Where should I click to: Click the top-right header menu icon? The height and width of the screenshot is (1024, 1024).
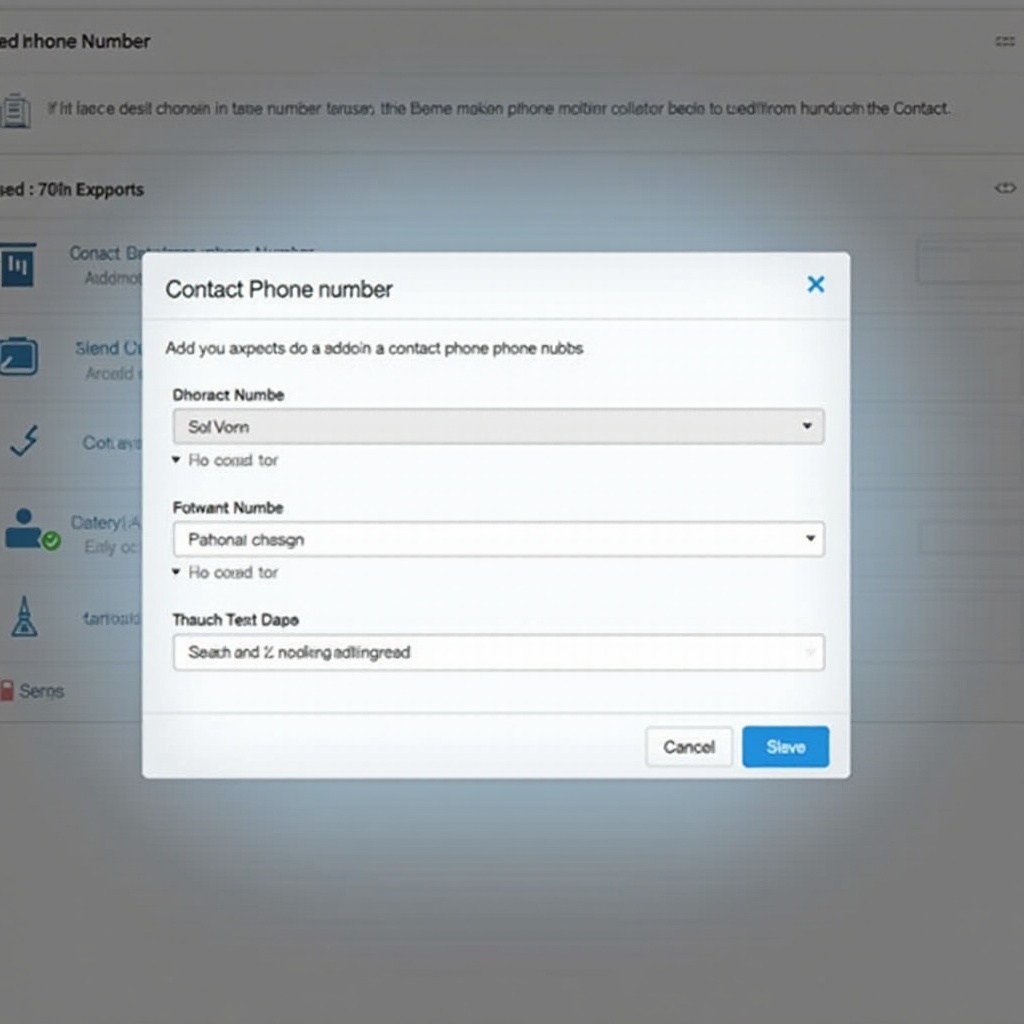coord(1004,42)
